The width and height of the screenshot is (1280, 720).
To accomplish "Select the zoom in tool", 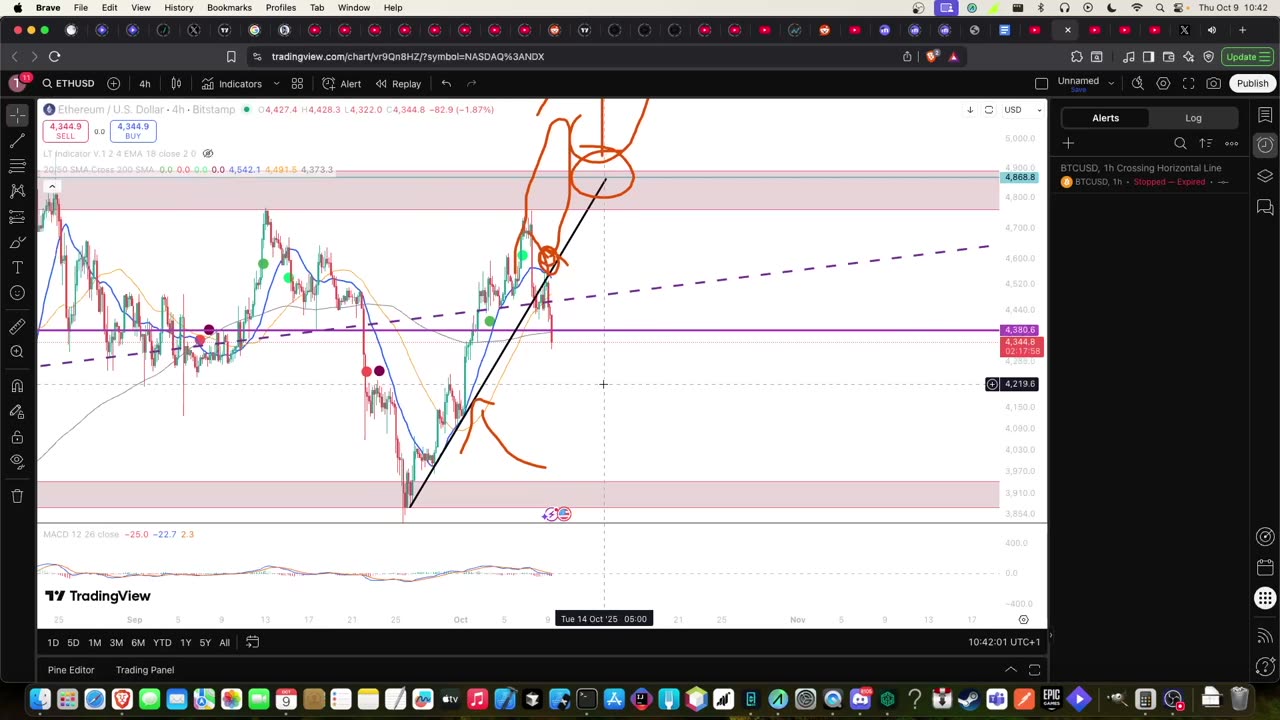I will click(17, 351).
